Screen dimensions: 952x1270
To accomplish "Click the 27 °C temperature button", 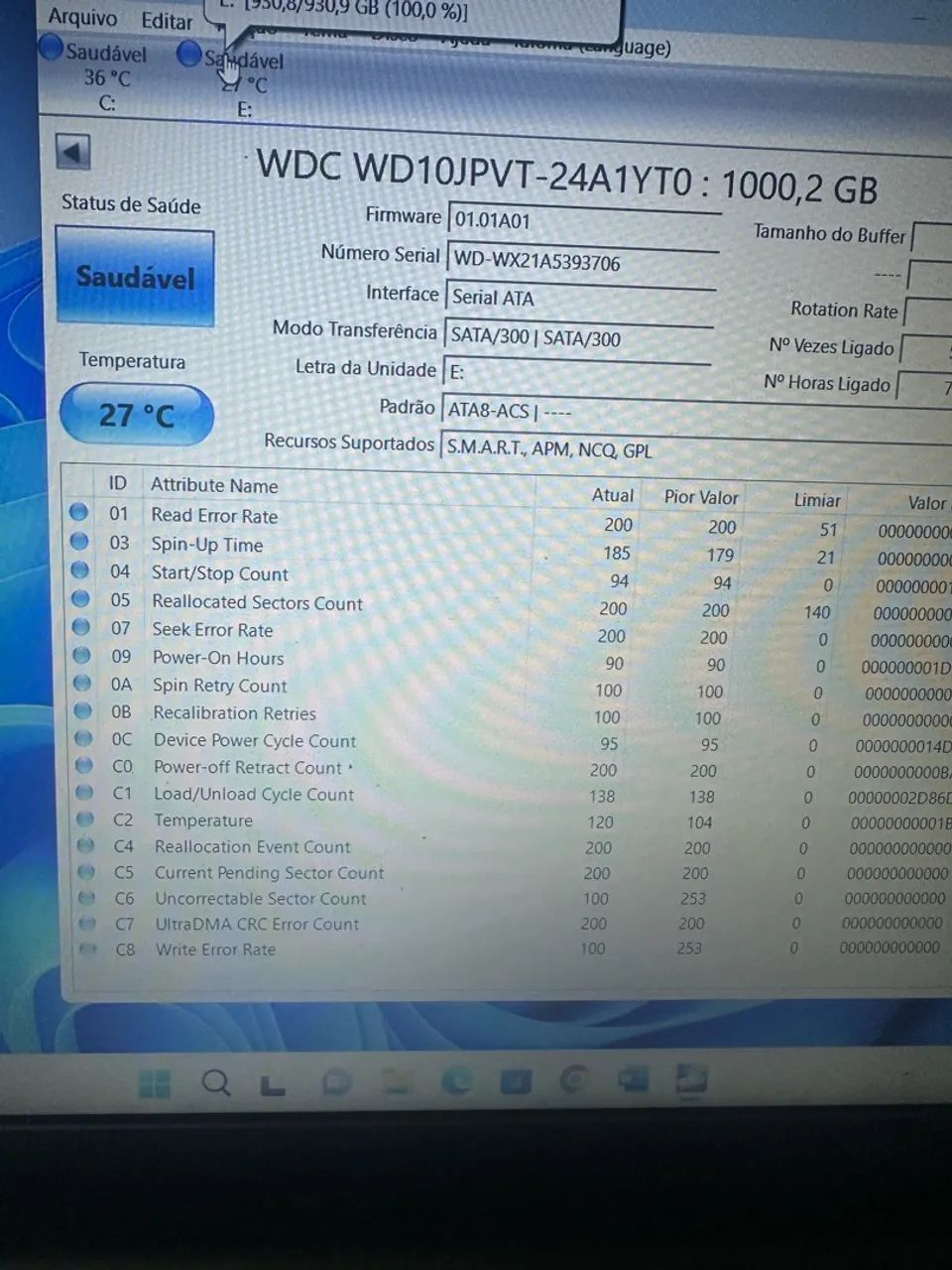I will point(137,414).
